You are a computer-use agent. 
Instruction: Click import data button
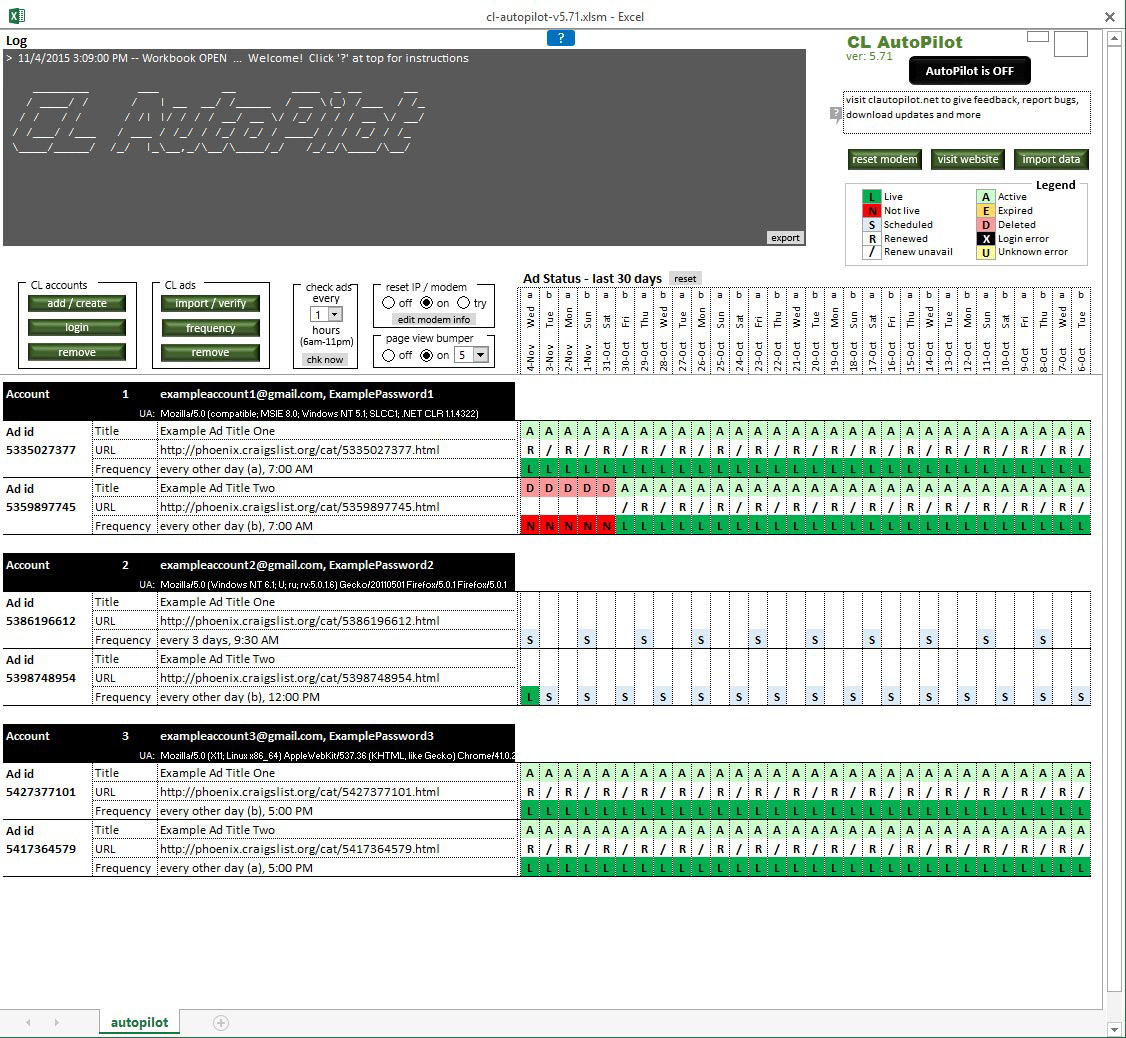click(x=1051, y=159)
